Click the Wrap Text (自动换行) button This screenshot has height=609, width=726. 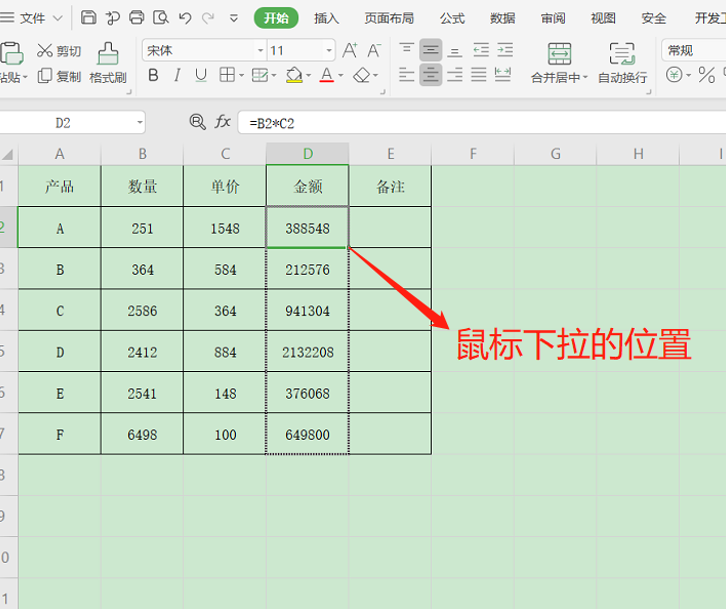pyautogui.click(x=622, y=63)
